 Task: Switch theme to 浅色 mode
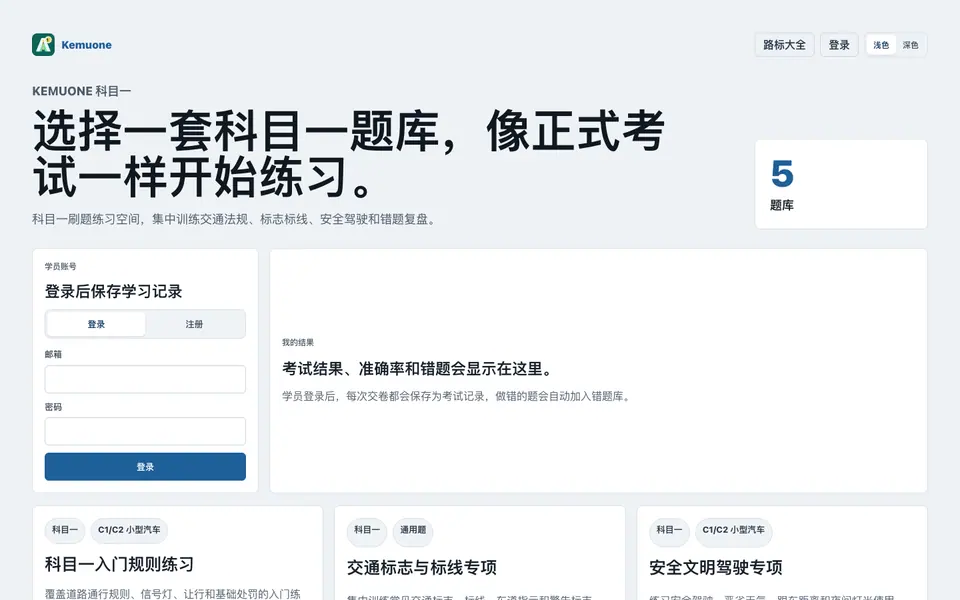(x=881, y=45)
